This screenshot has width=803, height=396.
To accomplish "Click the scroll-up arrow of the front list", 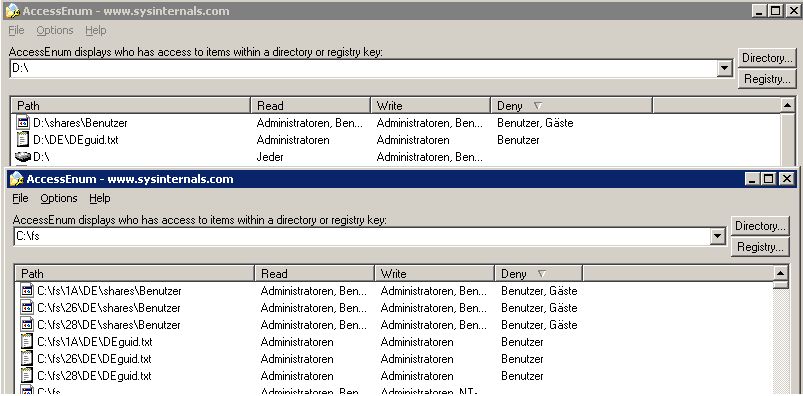I will pos(780,273).
